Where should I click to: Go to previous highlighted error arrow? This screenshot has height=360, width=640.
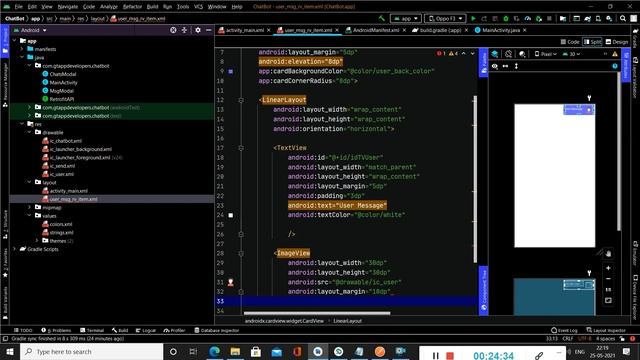coord(464,53)
